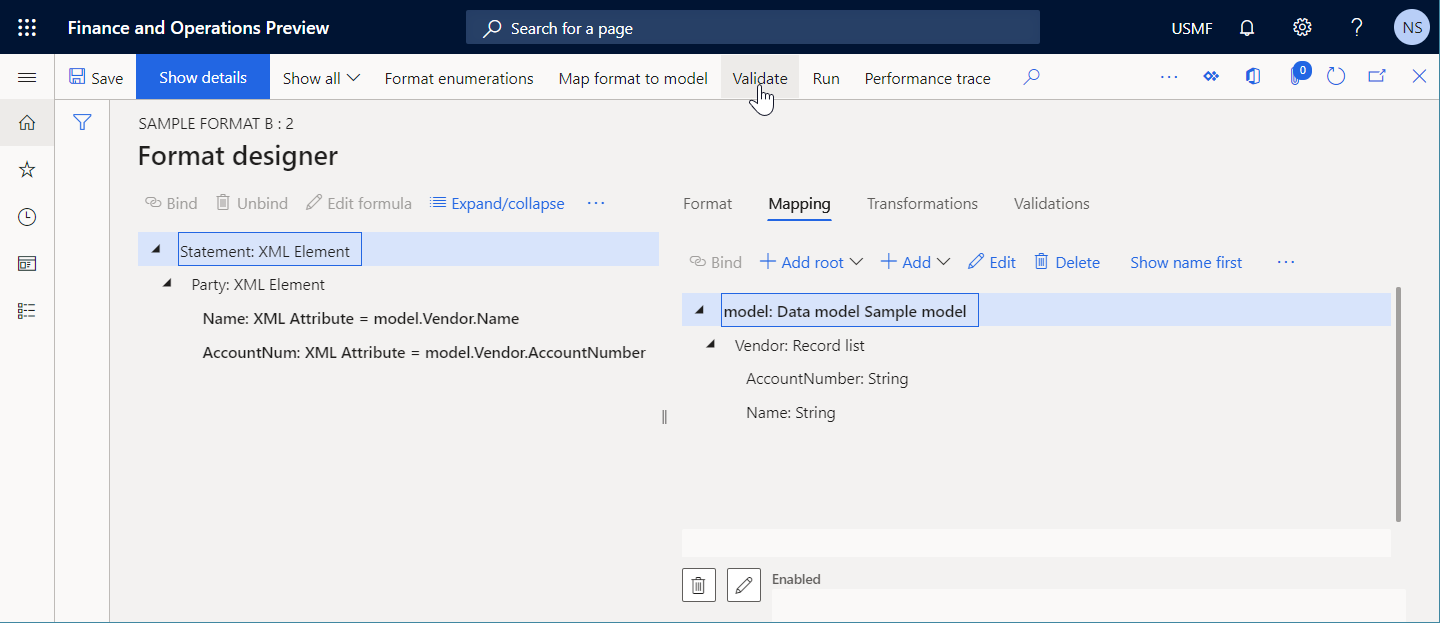Open the Help question mark icon
Screen dimensions: 1440x623
pos(1356,27)
